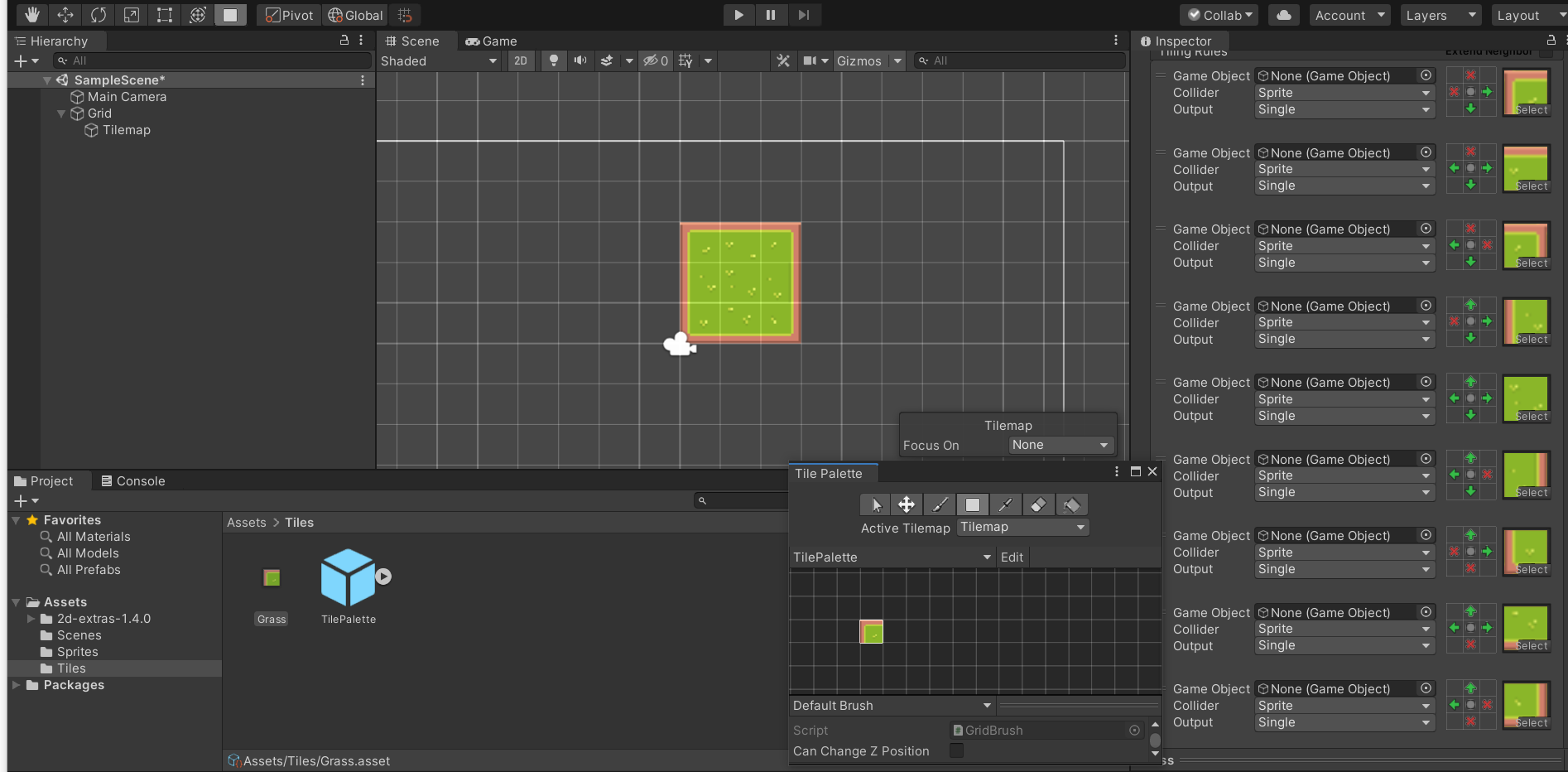1568x772 pixels.
Task: Enable Can Change Z Position checkbox
Action: (x=956, y=750)
